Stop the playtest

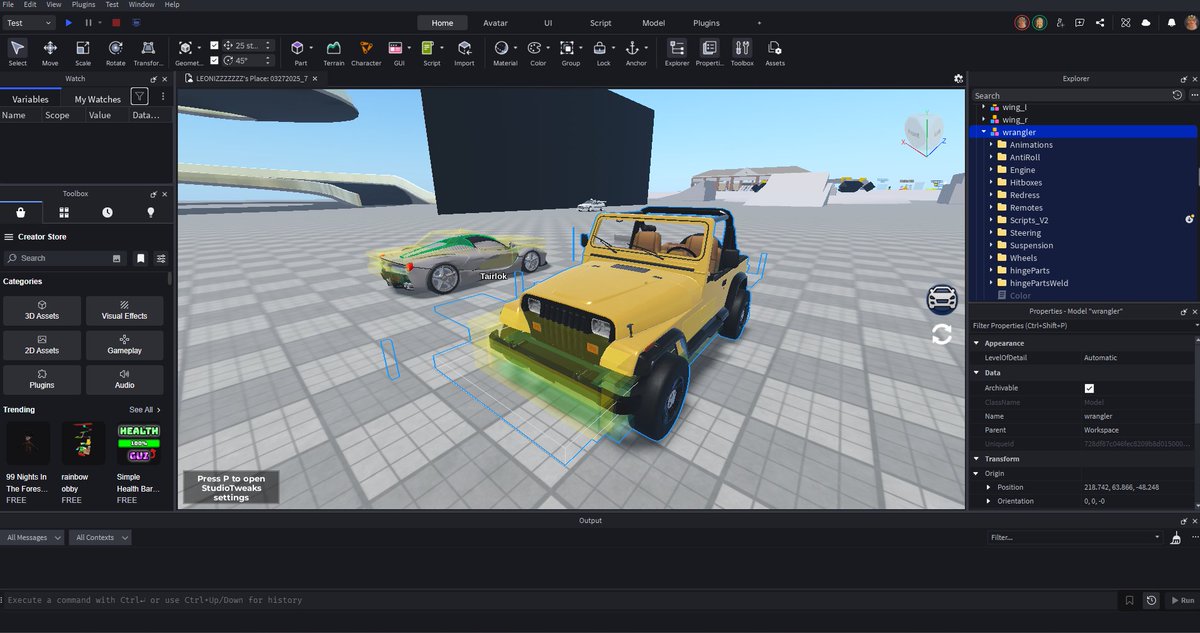[116, 22]
